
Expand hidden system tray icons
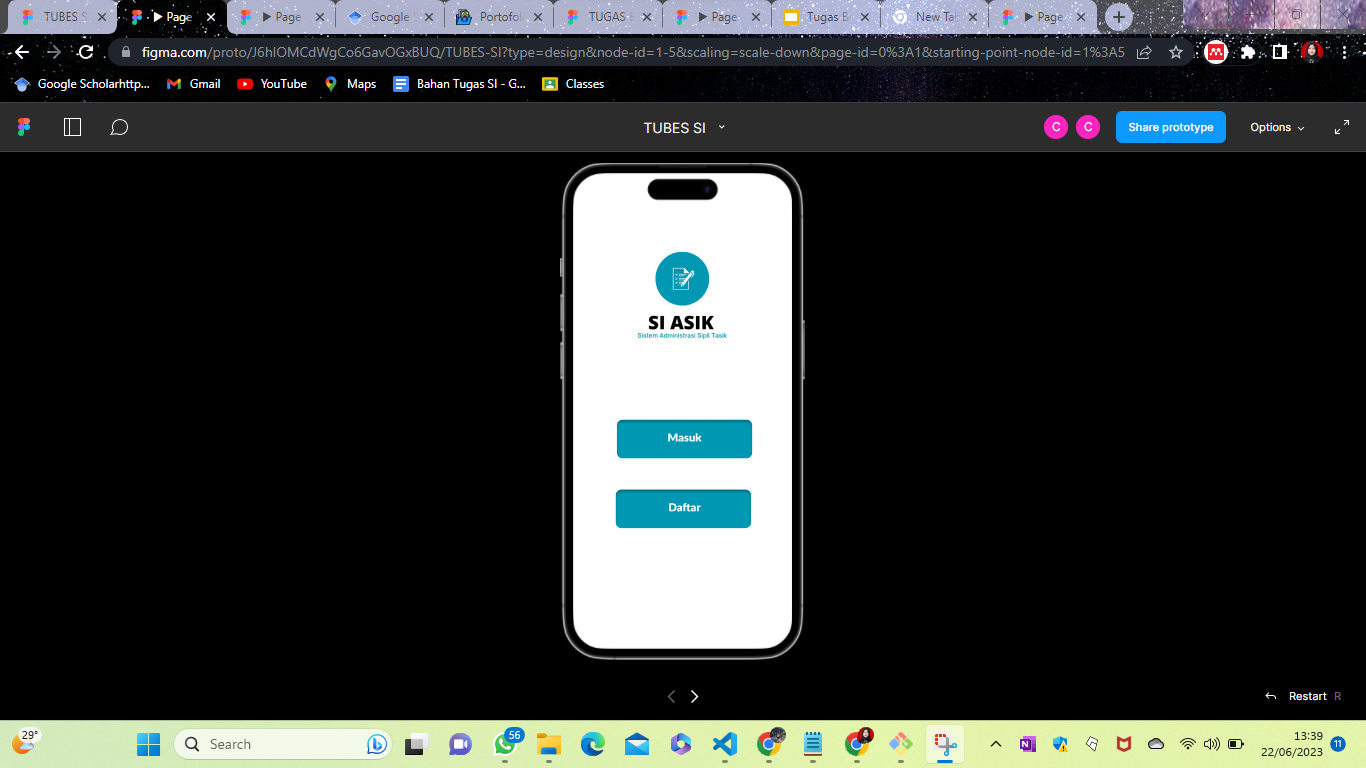point(995,744)
